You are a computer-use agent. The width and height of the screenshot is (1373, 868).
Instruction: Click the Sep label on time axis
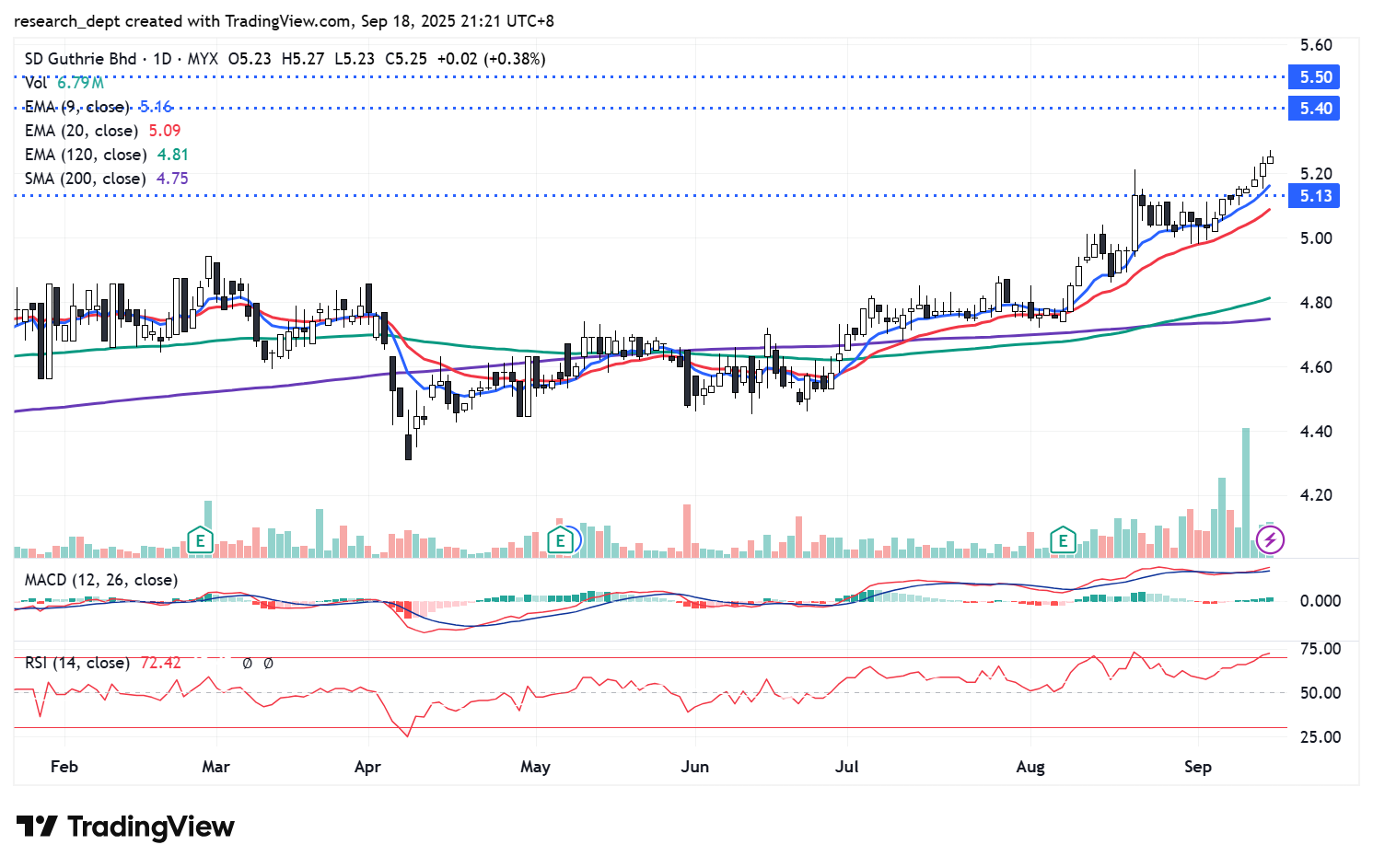1197,767
